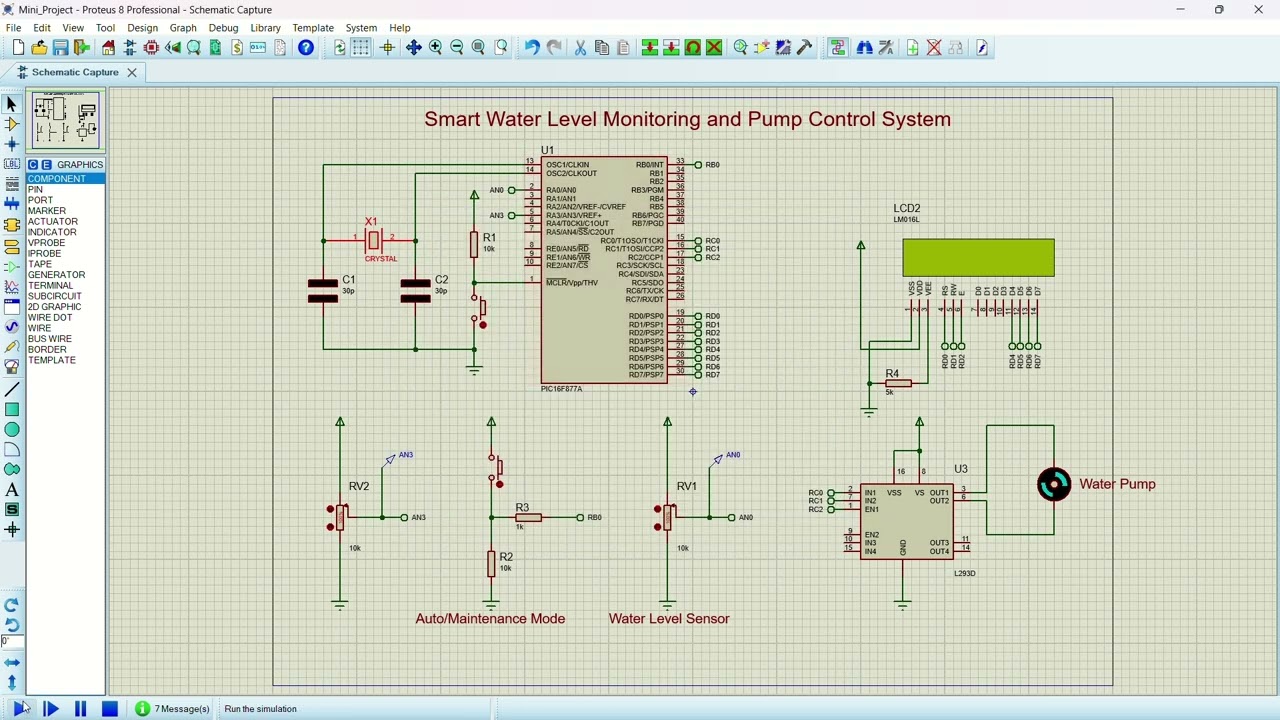Screen dimensions: 1280x720
Task: Pause the simulation
Action: (x=80, y=709)
